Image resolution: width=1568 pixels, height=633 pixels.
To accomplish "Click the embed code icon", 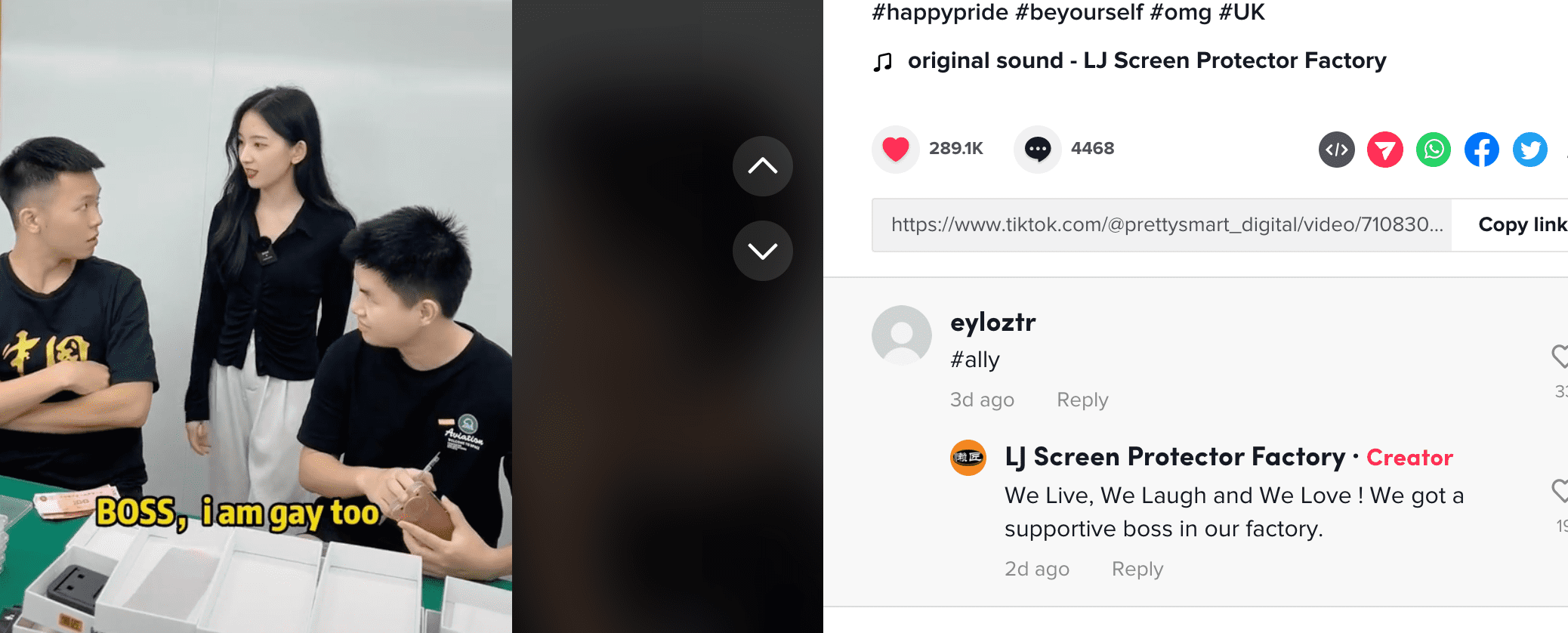I will pos(1336,150).
